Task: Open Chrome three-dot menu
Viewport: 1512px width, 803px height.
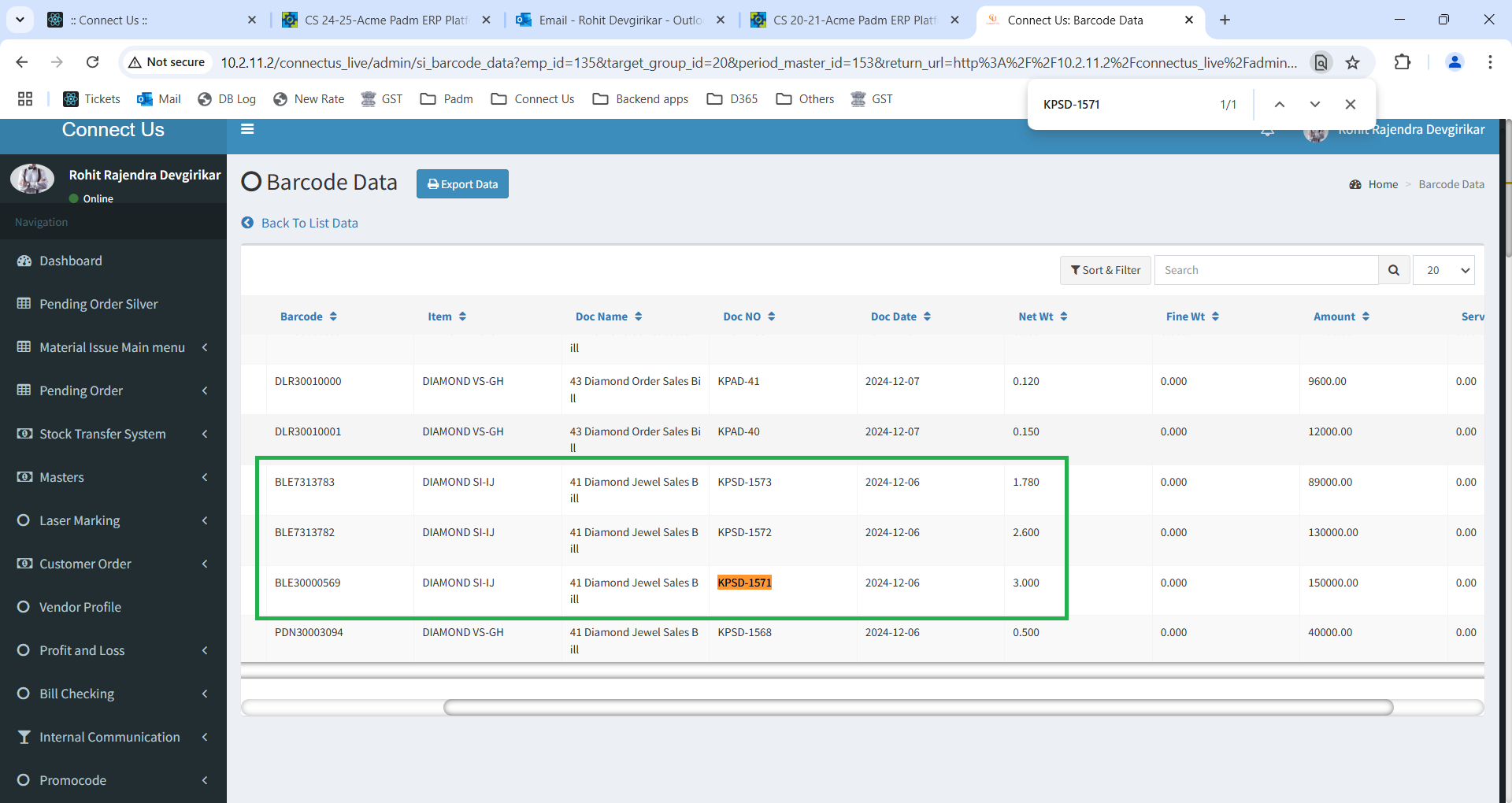Action: [x=1490, y=62]
